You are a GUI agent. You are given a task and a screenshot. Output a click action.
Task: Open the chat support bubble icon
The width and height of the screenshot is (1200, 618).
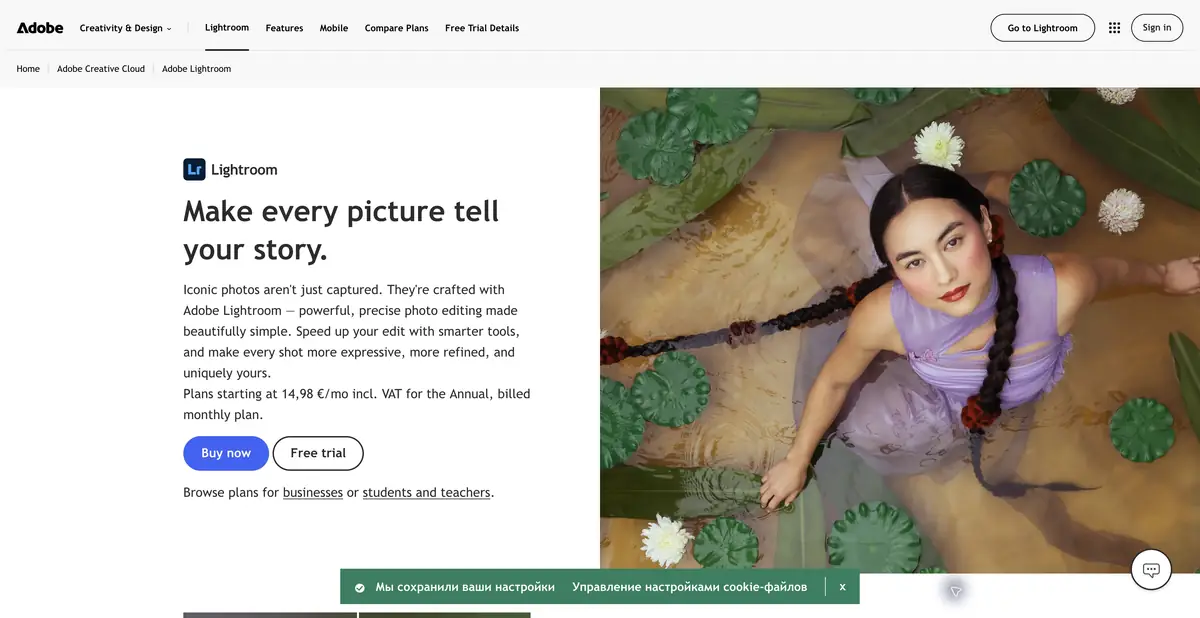click(1151, 570)
